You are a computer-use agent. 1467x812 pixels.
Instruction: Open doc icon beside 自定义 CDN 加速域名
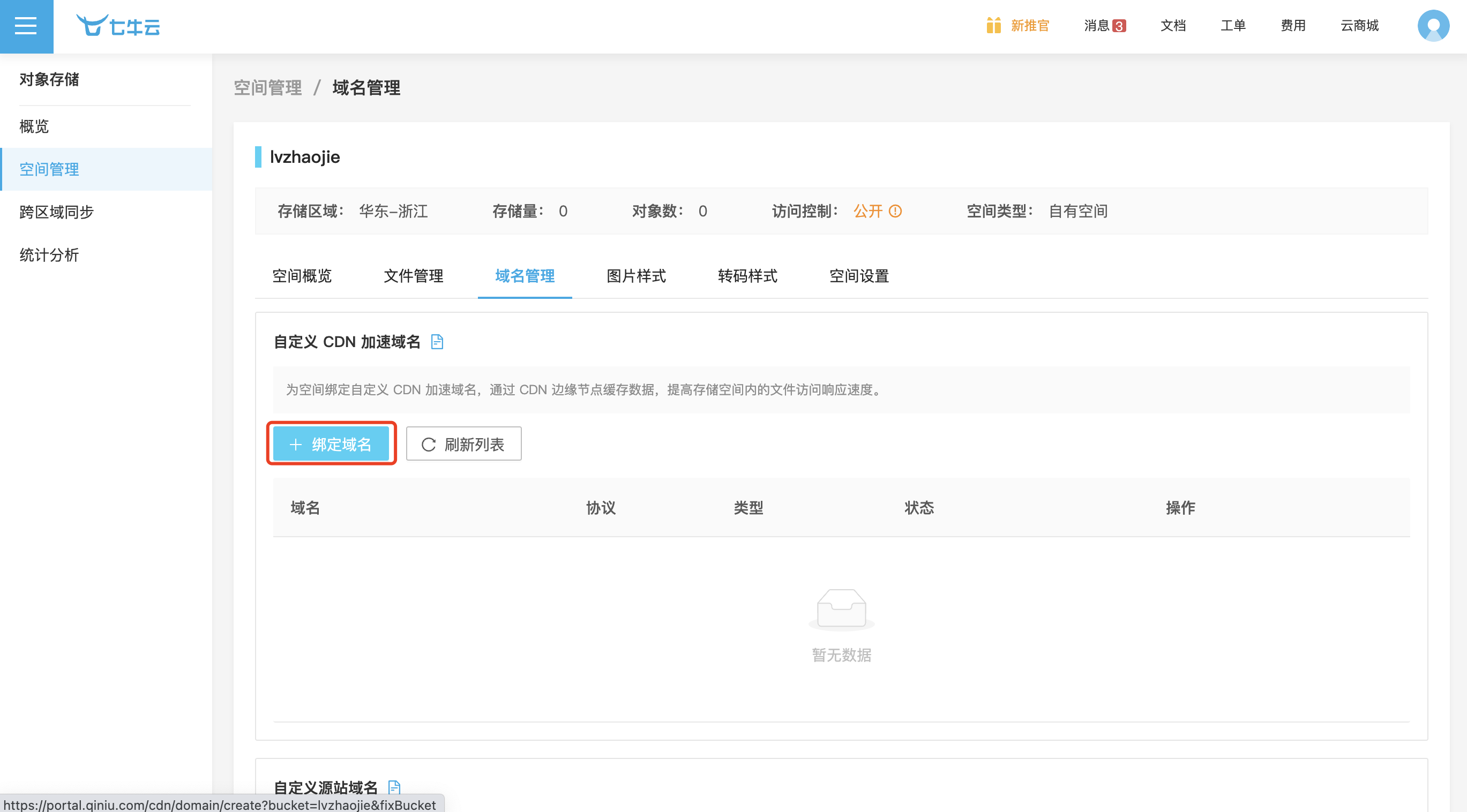[437, 342]
